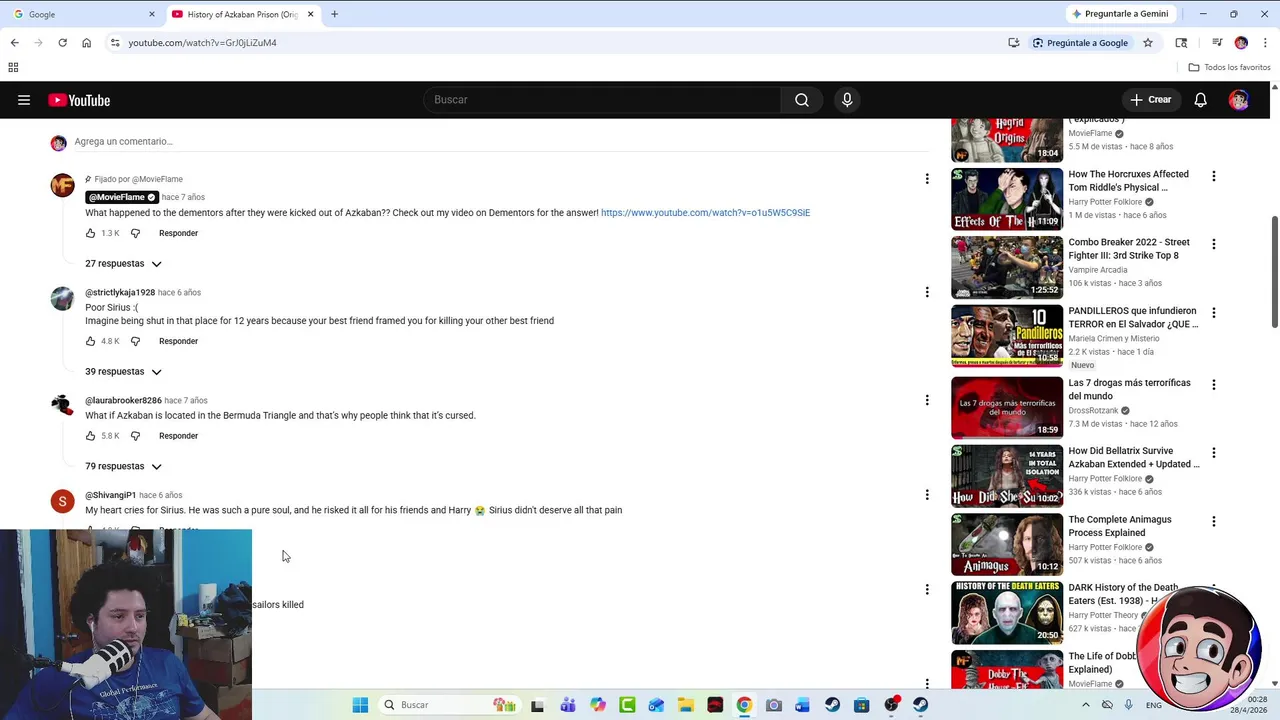
Task: Reply to the pinned MovieFlame comment
Action: tap(179, 233)
